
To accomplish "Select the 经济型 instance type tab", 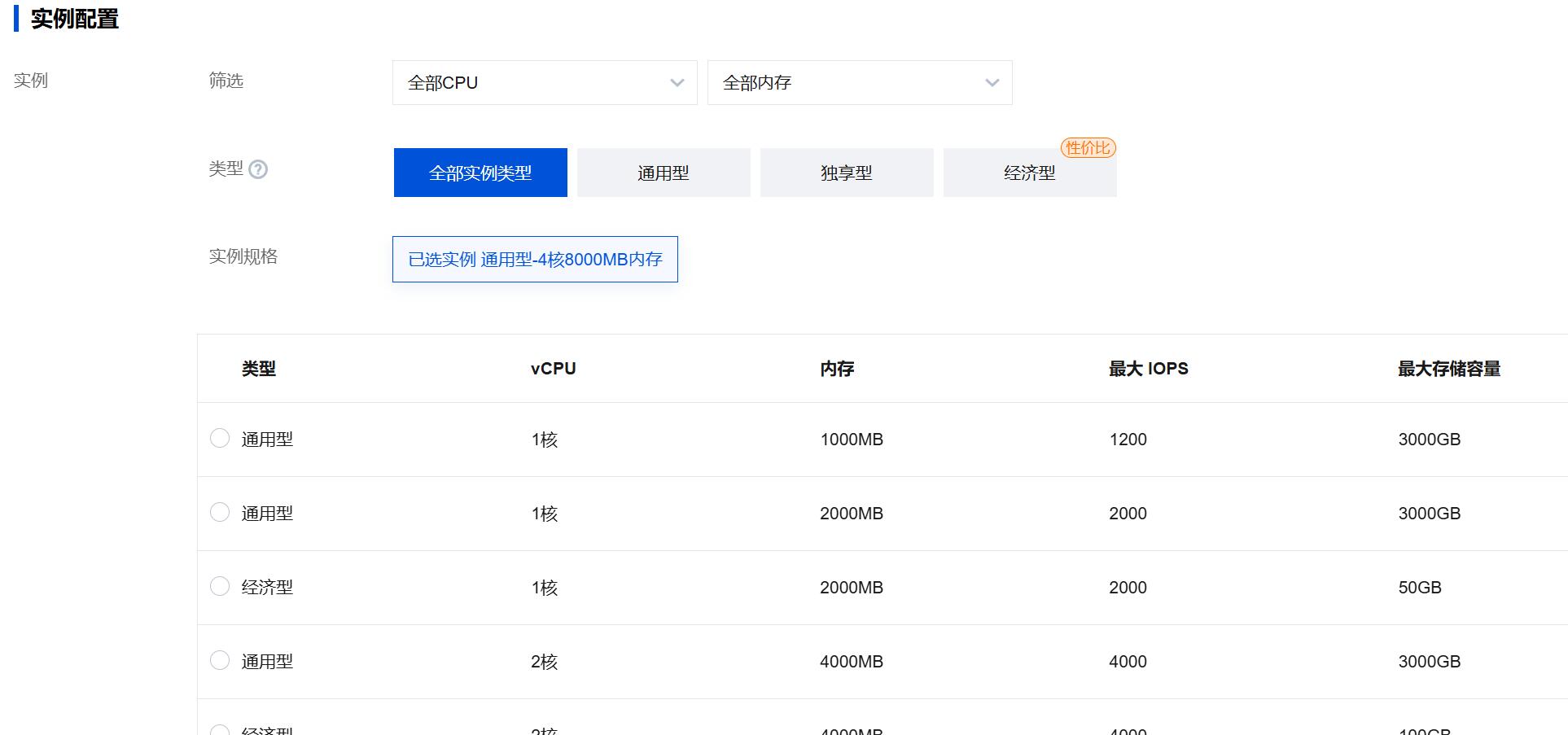I will (1030, 173).
